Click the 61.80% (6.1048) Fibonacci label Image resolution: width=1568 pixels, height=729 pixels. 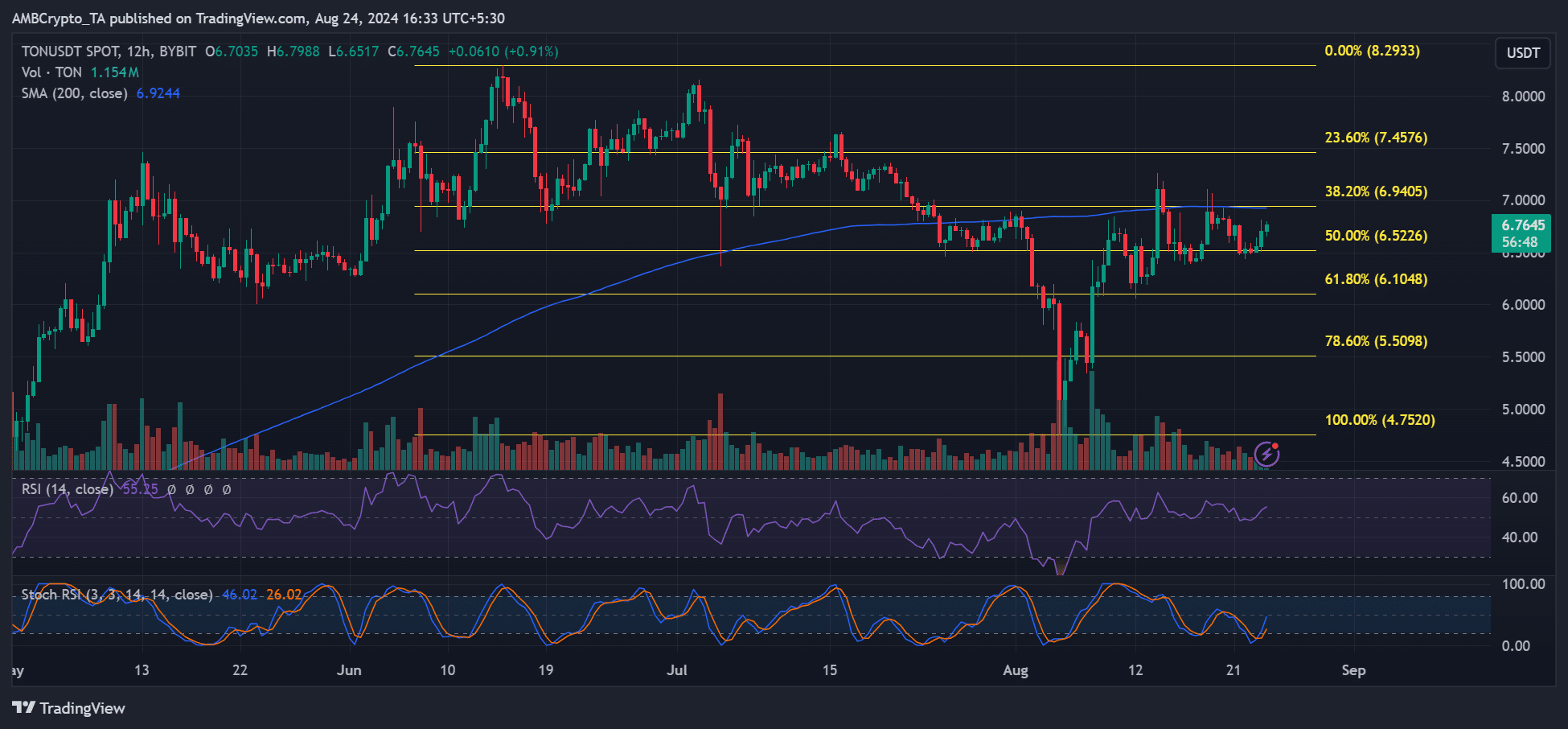[1377, 279]
